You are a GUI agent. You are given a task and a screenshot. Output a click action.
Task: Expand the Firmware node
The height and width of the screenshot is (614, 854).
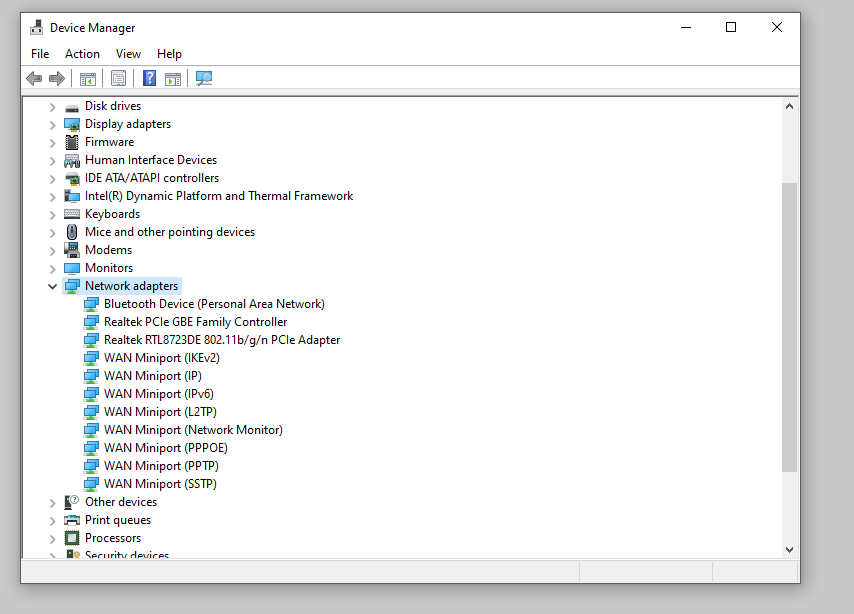[52, 143]
